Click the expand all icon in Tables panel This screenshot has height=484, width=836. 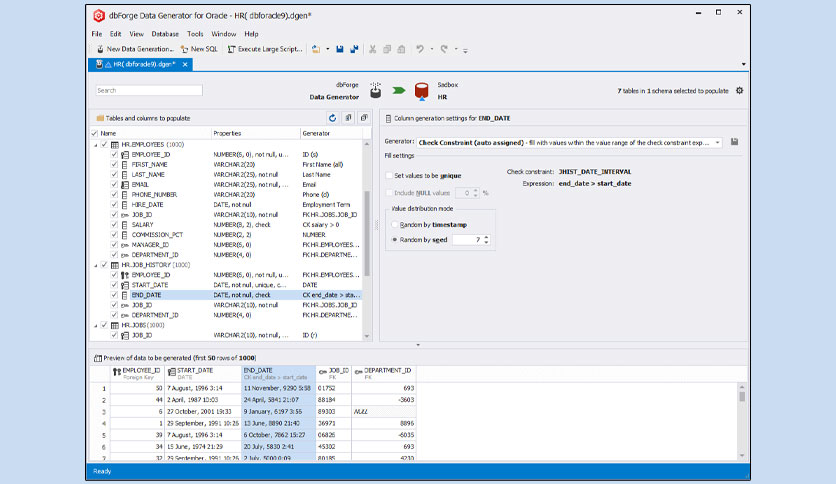tap(348, 118)
